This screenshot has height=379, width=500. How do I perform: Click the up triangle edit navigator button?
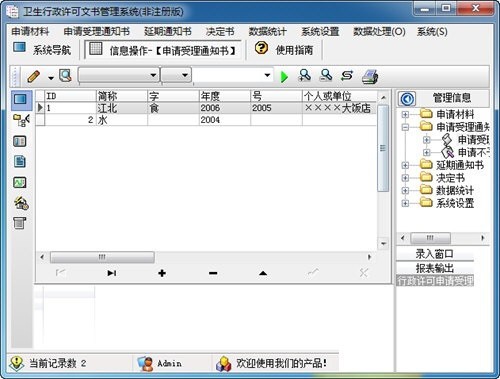coord(263,273)
